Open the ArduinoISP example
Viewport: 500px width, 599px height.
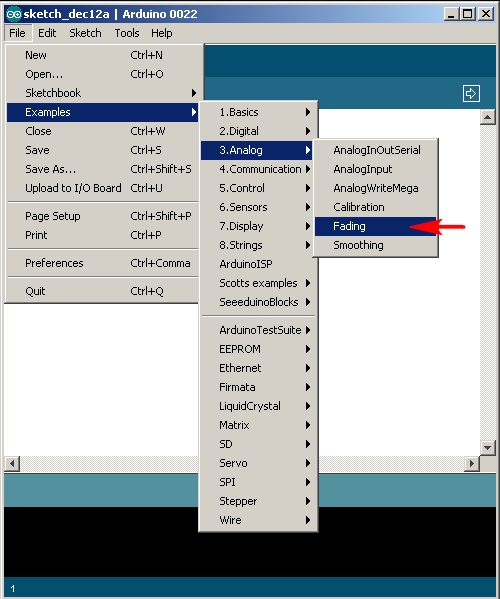[258, 264]
